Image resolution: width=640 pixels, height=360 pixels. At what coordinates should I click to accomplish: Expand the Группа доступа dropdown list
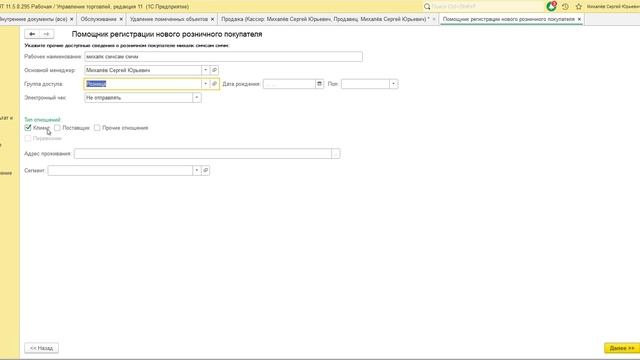(206, 84)
